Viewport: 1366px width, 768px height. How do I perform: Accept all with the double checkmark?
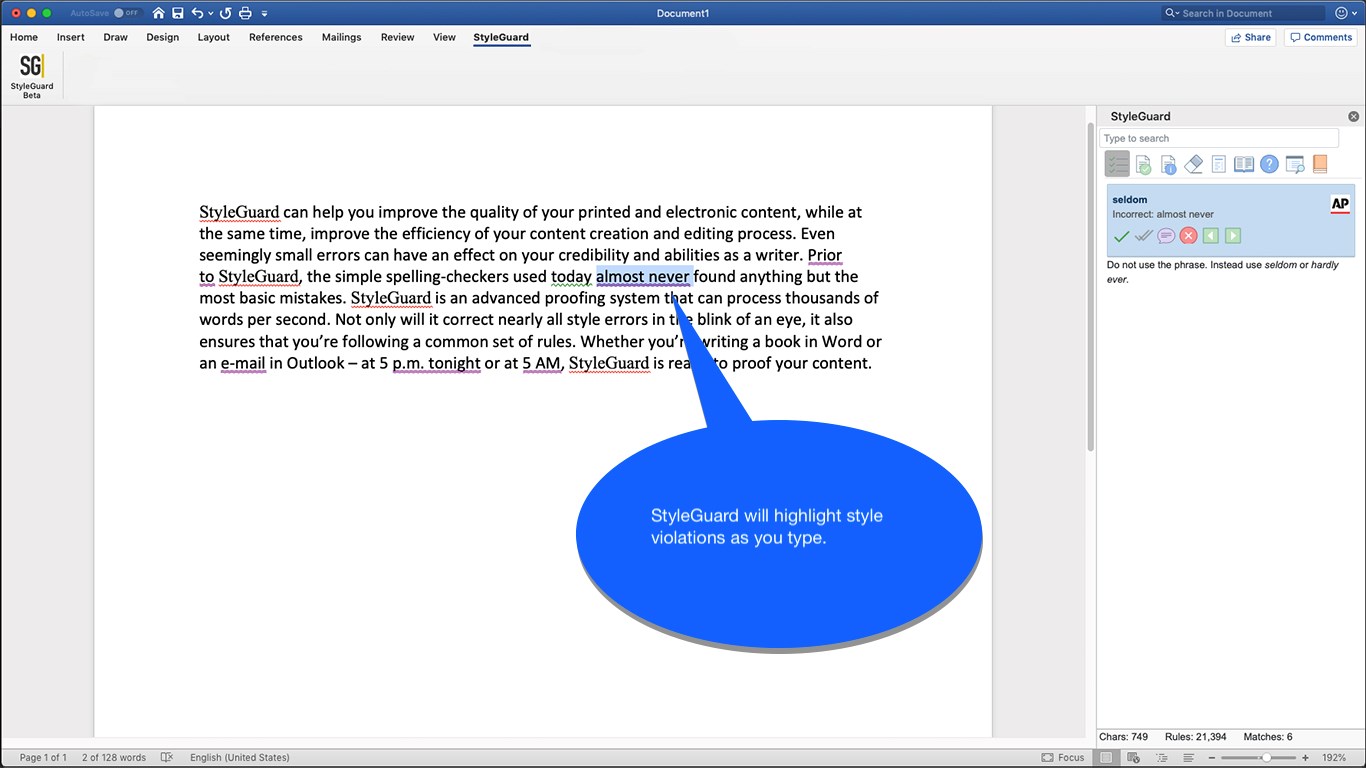click(1144, 236)
